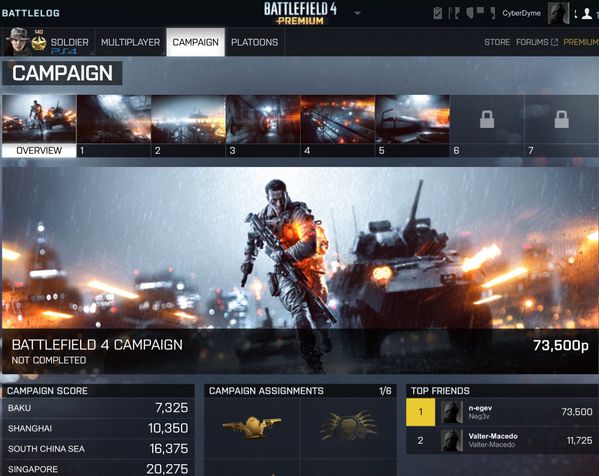The width and height of the screenshot is (599, 476).
Task: Select the gold winged campaign assignment medal
Action: point(252,427)
